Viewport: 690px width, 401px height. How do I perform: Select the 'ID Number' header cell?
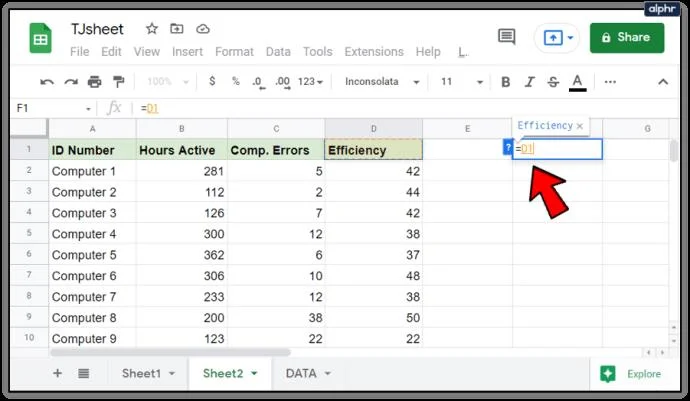pyautogui.click(x=92, y=150)
